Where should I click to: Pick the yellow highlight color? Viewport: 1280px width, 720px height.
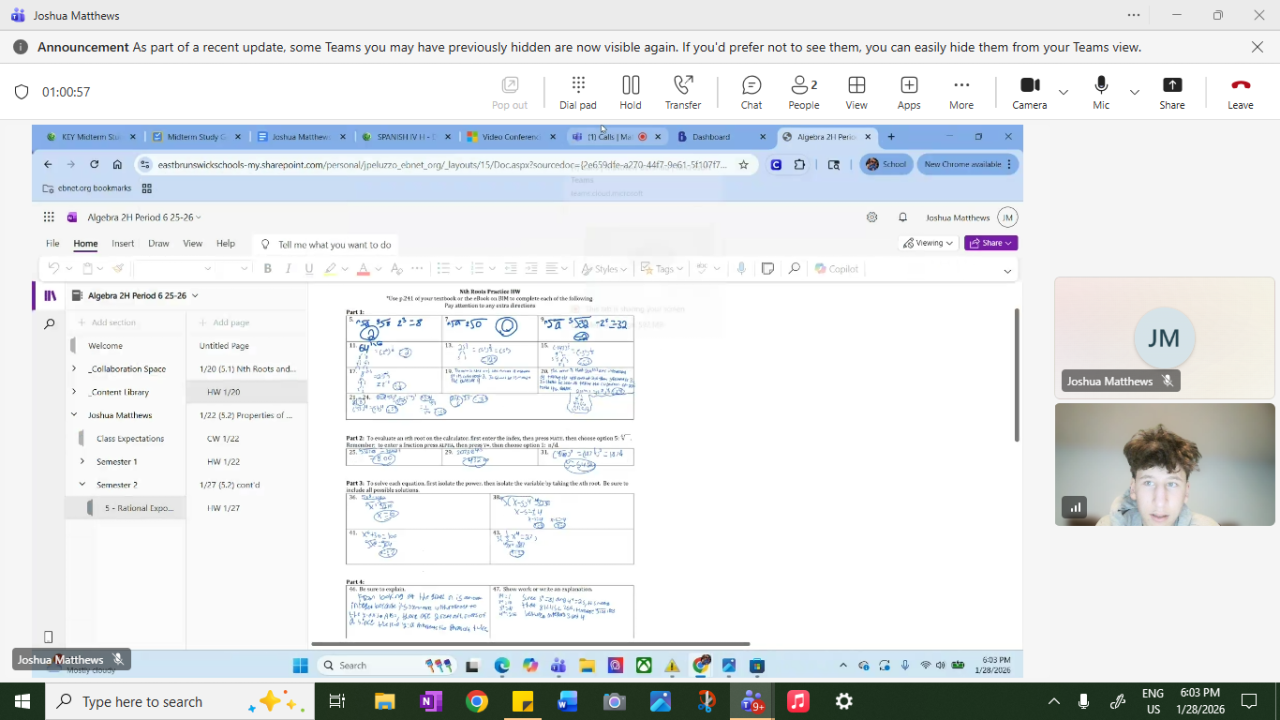coord(331,268)
